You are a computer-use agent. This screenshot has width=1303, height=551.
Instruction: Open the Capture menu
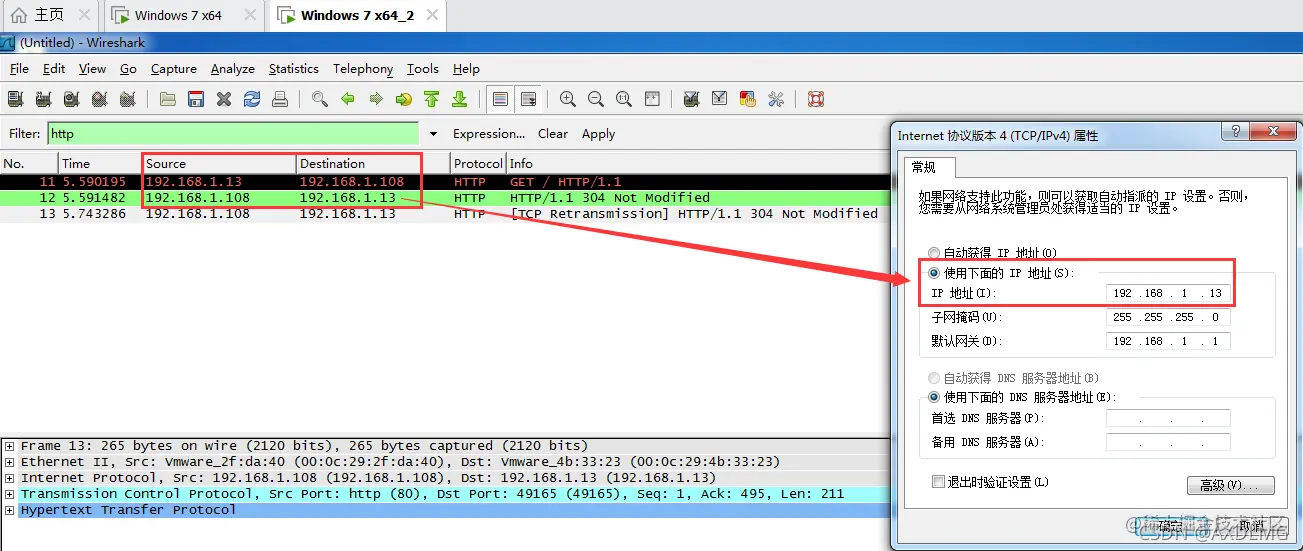tap(173, 69)
